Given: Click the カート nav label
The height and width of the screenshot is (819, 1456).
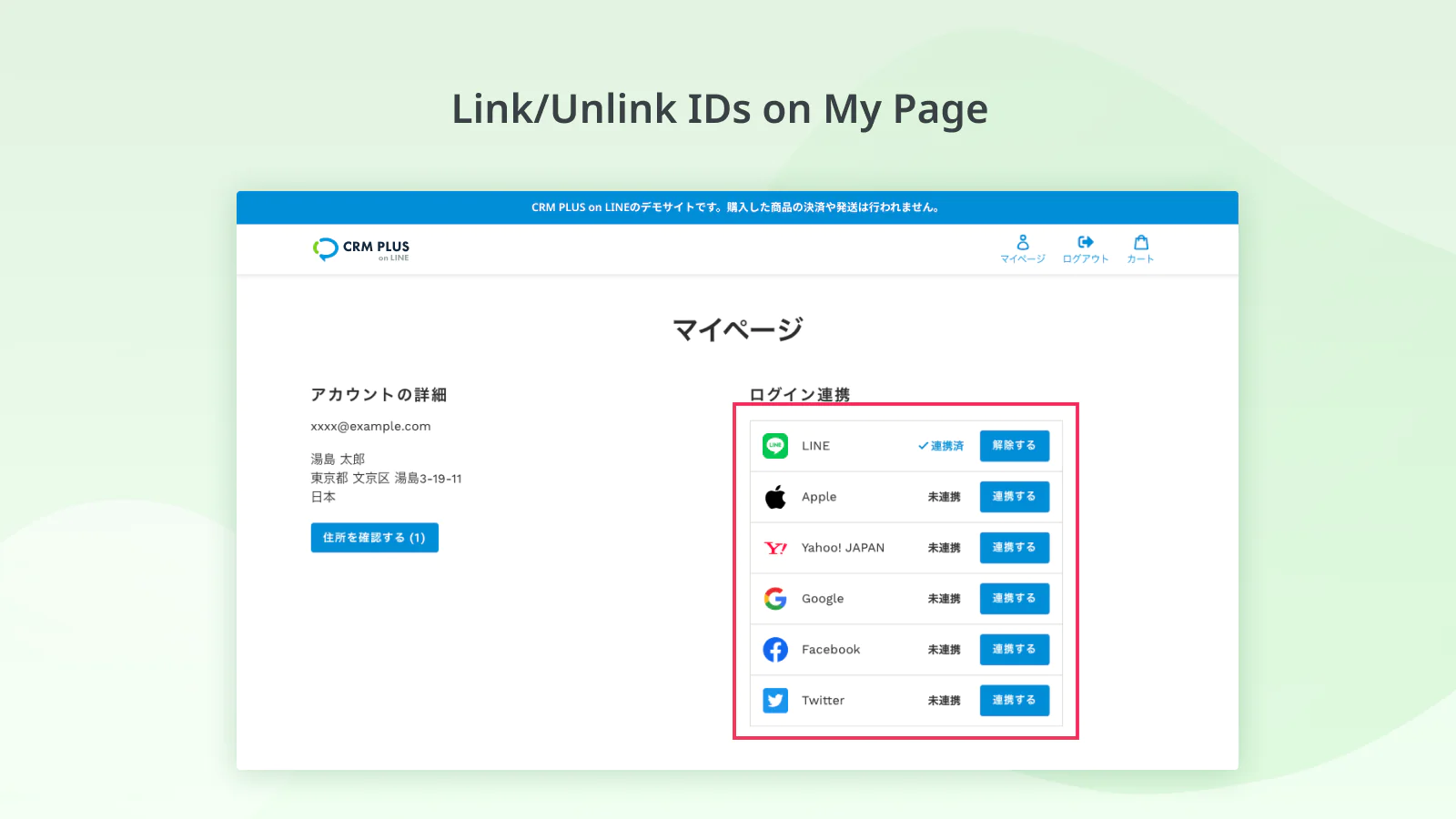Looking at the screenshot, I should [x=1141, y=259].
